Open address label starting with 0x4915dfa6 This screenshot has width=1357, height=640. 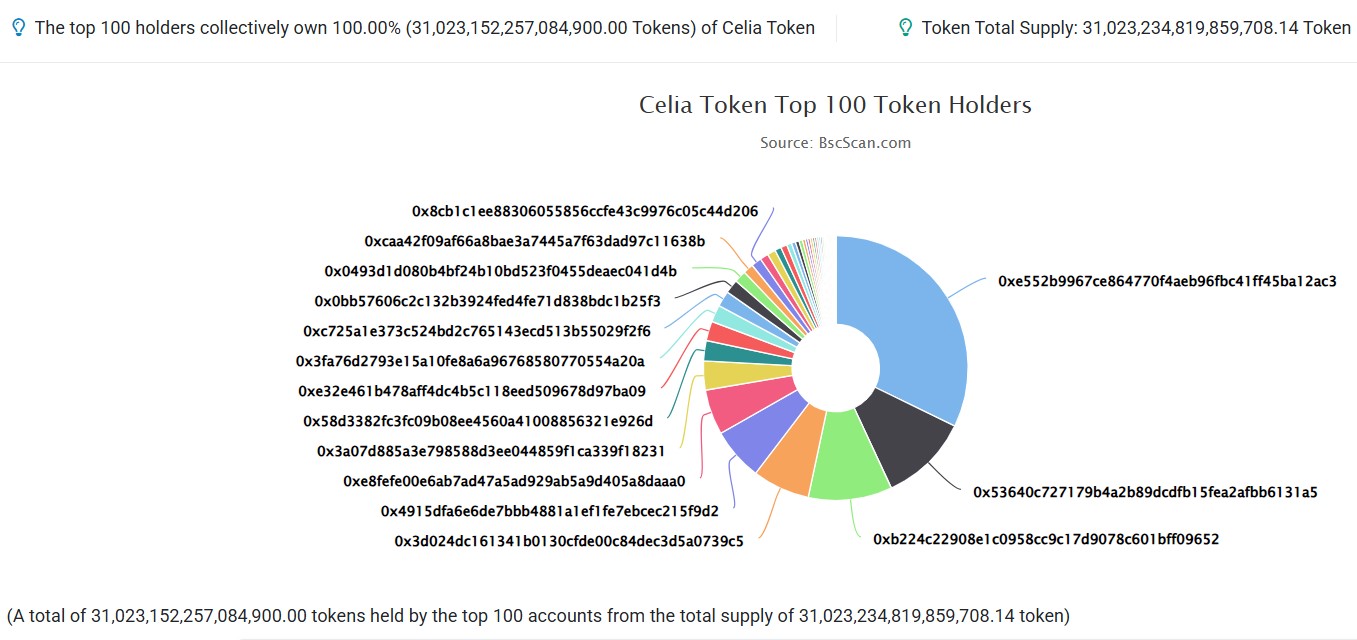[x=549, y=511]
